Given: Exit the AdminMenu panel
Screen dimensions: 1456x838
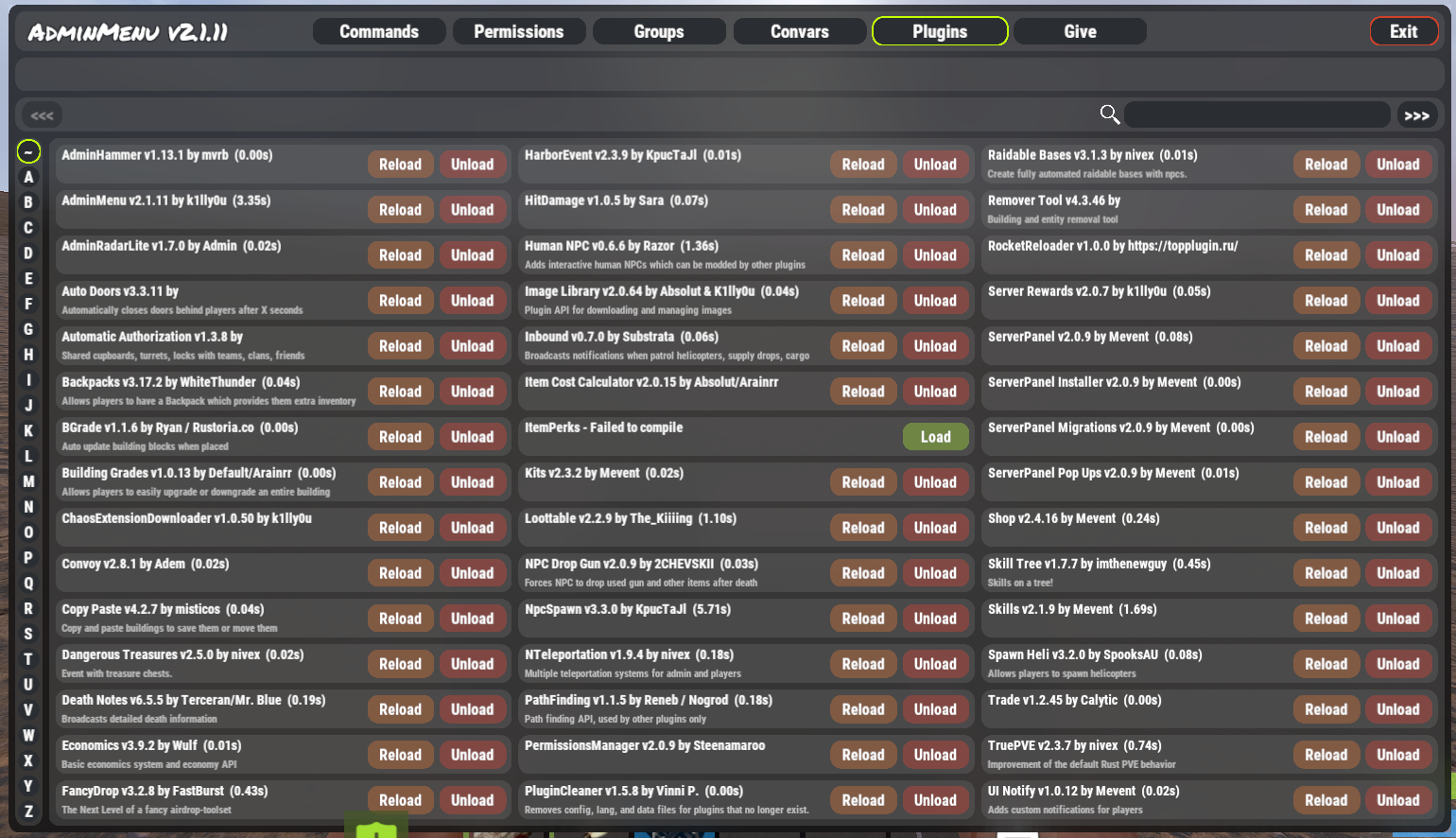Looking at the screenshot, I should point(1403,31).
